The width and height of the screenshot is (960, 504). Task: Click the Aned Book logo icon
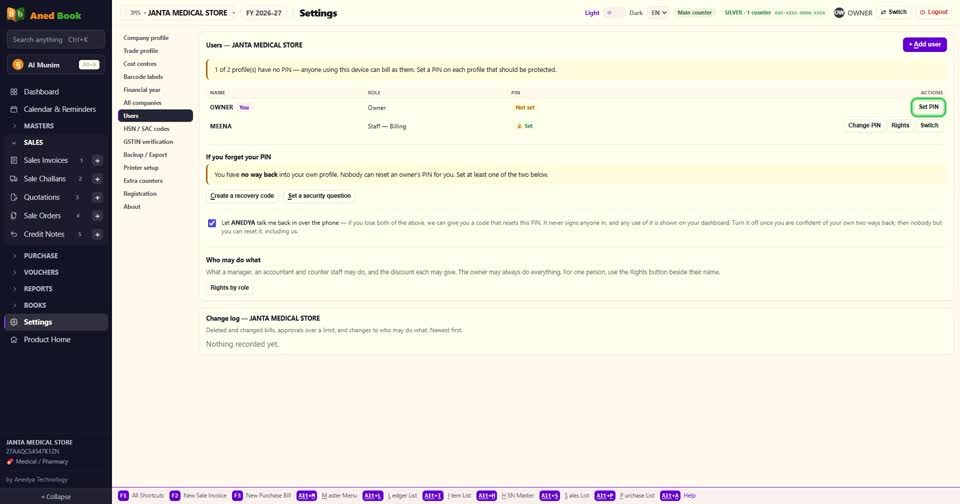(x=15, y=14)
